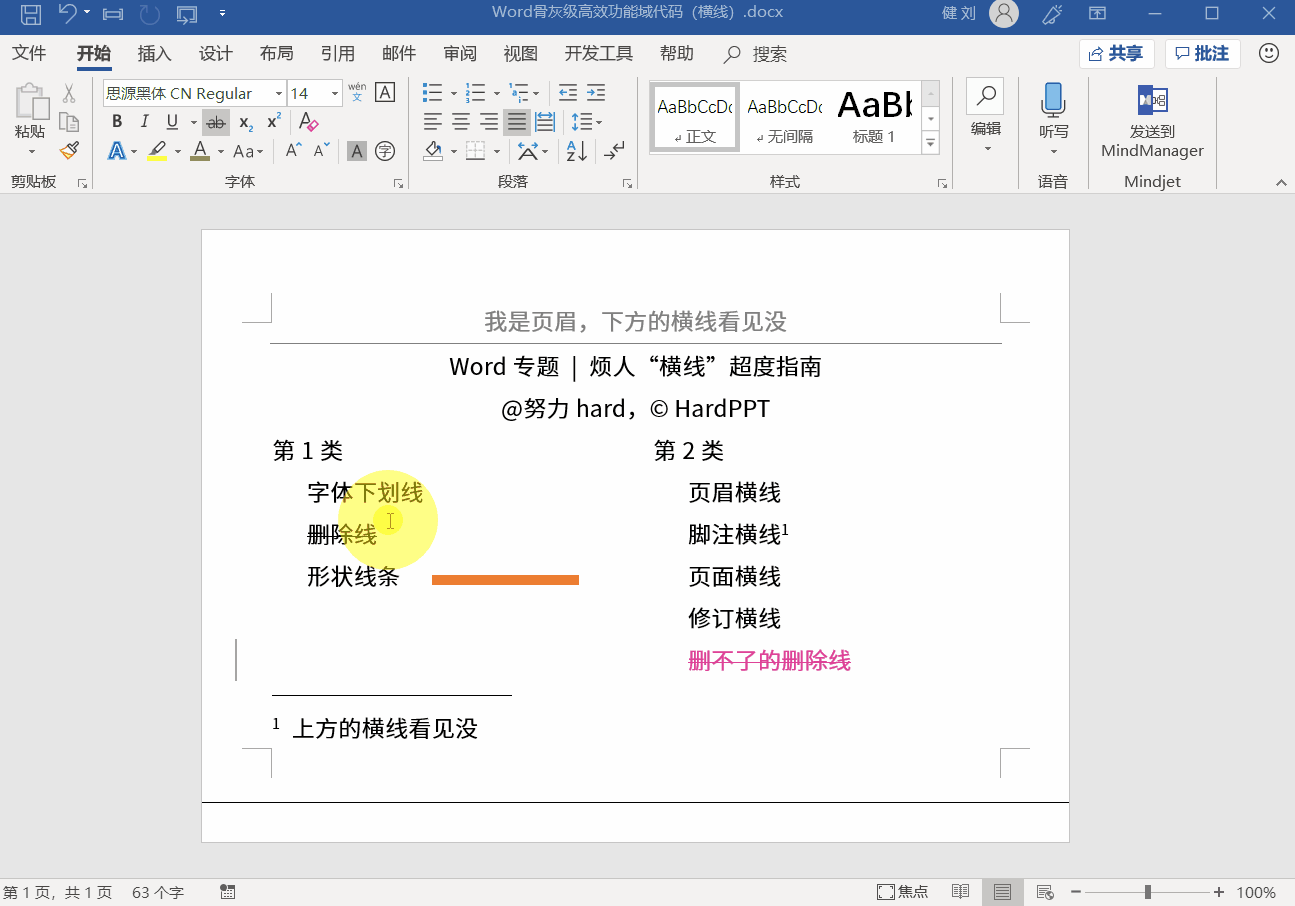This screenshot has width=1295, height=906.
Task: Click the 批注 comments button
Action: coord(1203,54)
